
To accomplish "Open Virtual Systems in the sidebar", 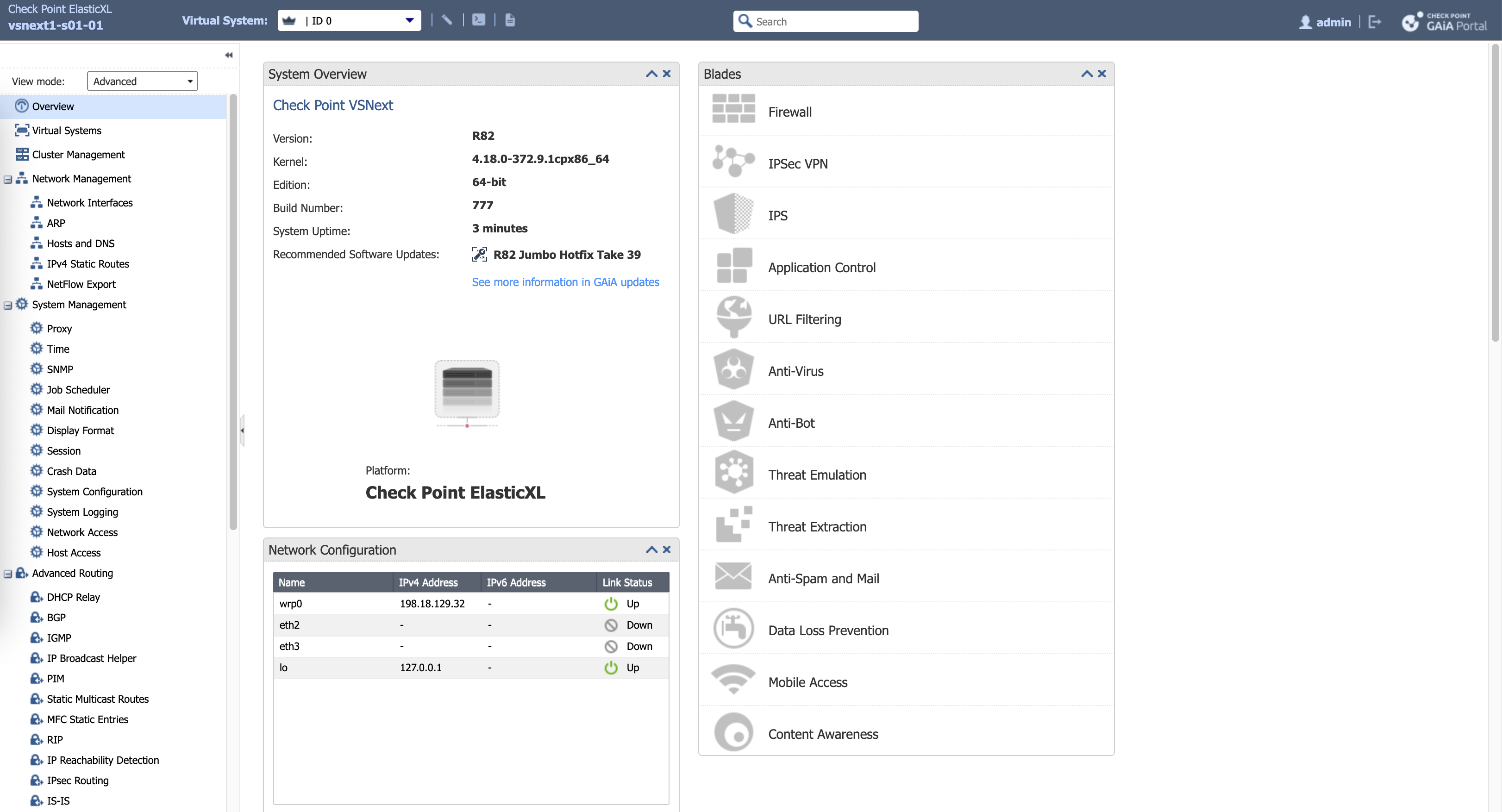I will [67, 131].
